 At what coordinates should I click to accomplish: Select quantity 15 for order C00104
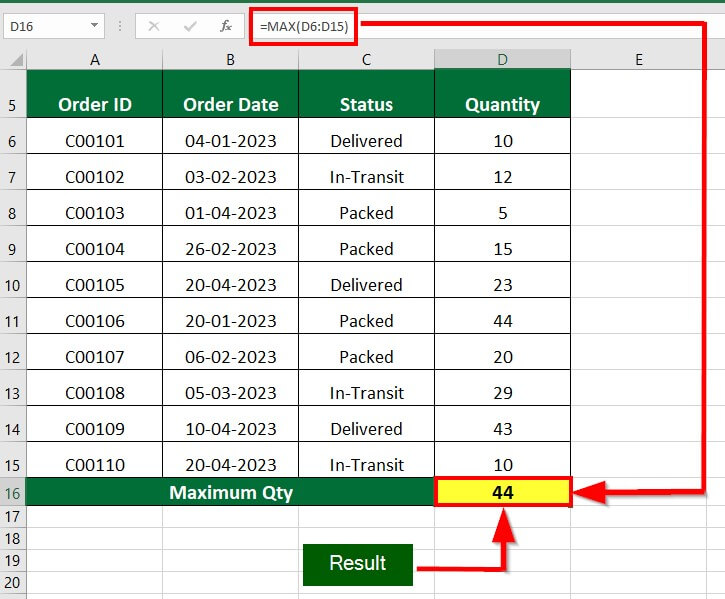503,244
